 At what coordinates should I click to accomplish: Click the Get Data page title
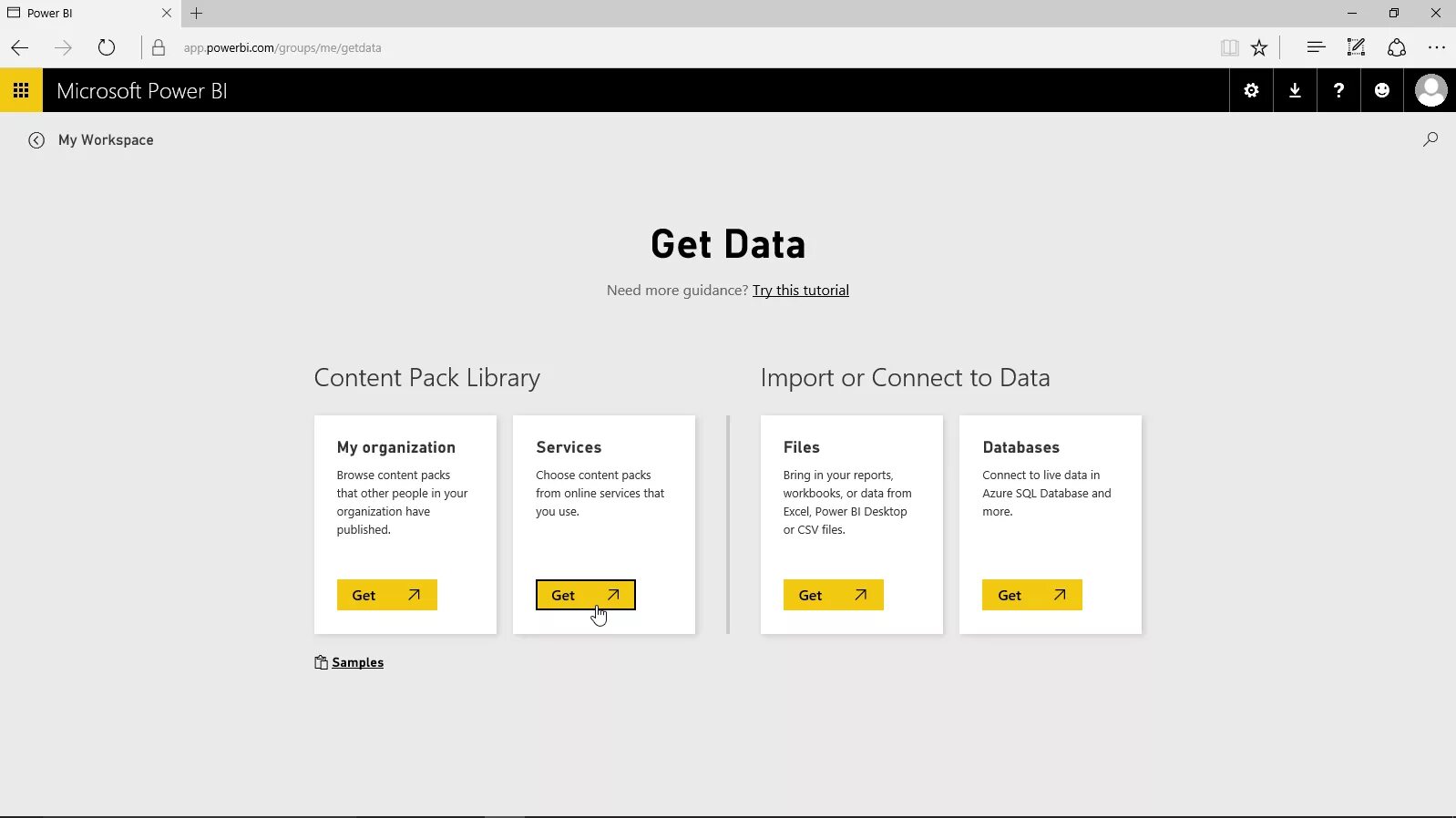point(728,244)
